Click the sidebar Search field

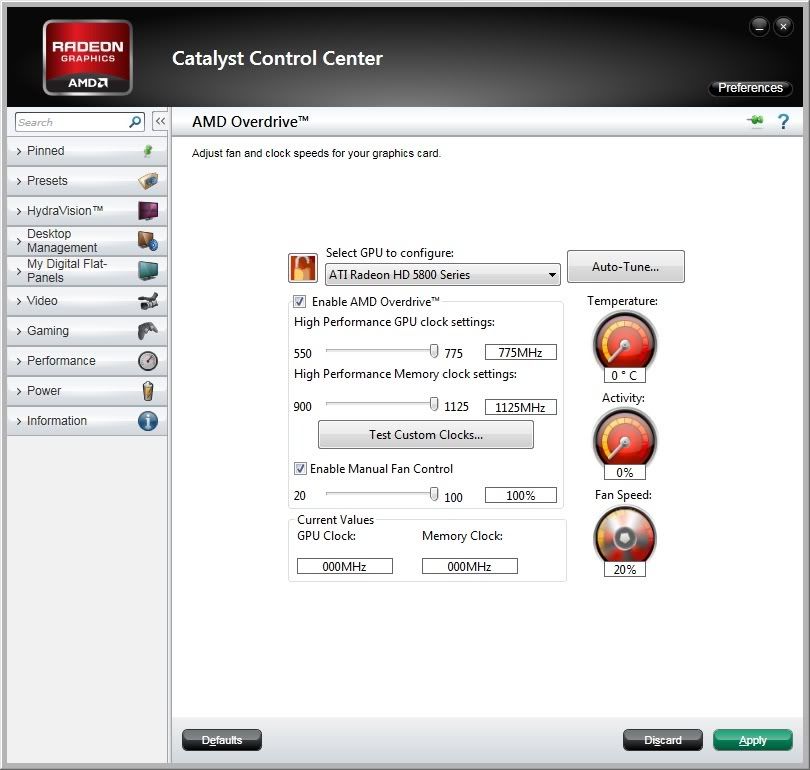click(70, 122)
